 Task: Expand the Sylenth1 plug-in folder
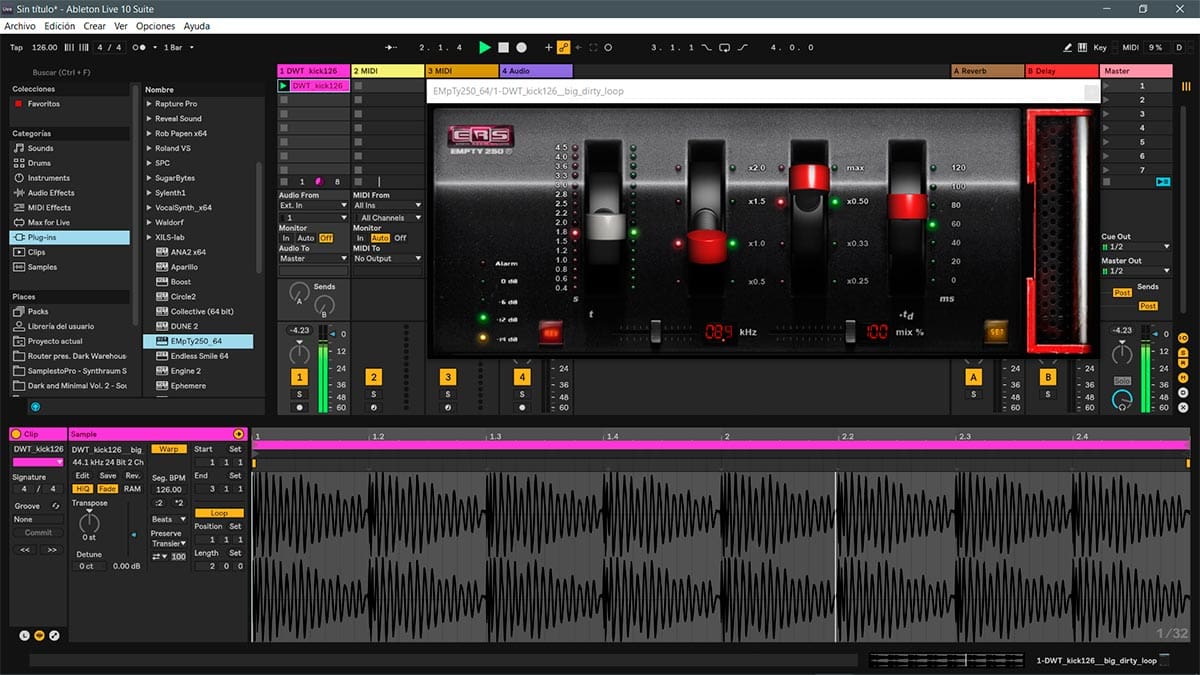tap(149, 193)
